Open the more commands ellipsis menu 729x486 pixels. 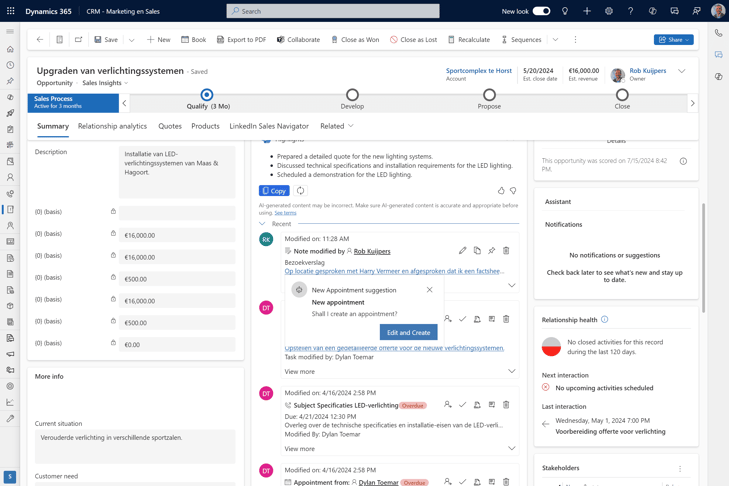[575, 40]
